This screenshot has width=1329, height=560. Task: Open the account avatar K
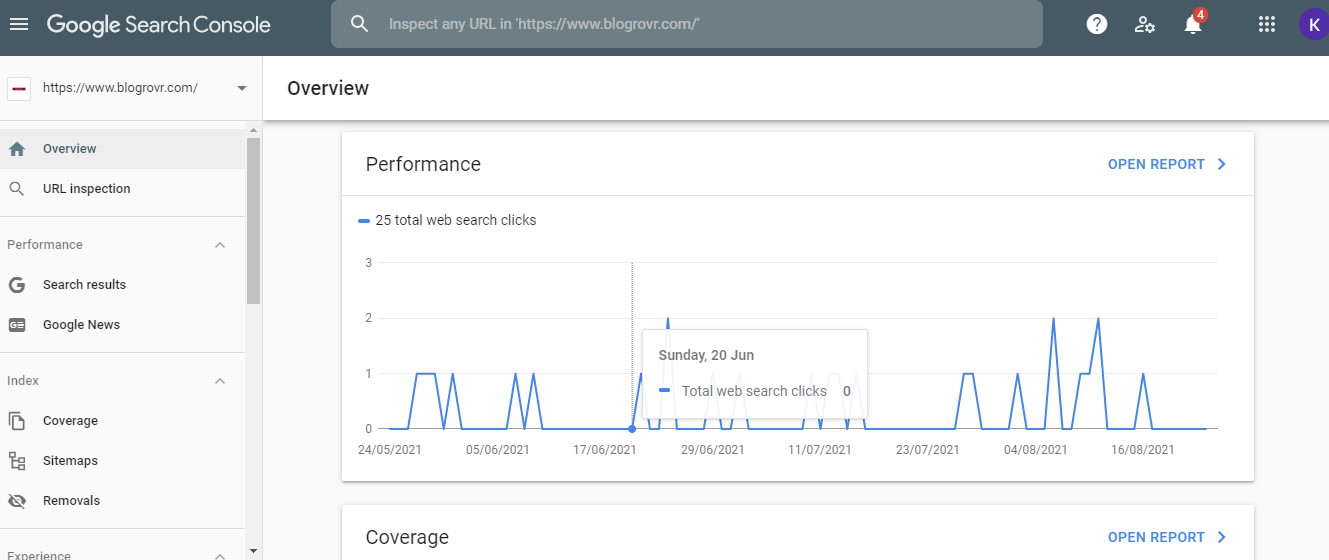coord(1313,24)
